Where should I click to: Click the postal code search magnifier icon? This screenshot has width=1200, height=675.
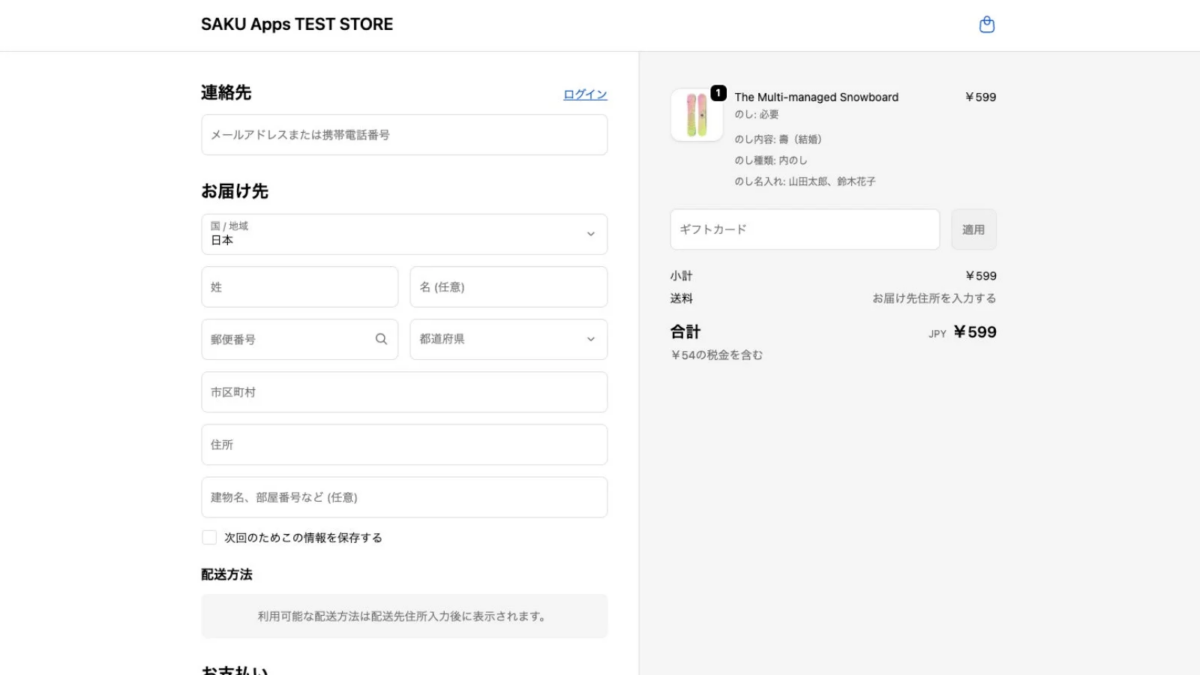click(x=381, y=339)
